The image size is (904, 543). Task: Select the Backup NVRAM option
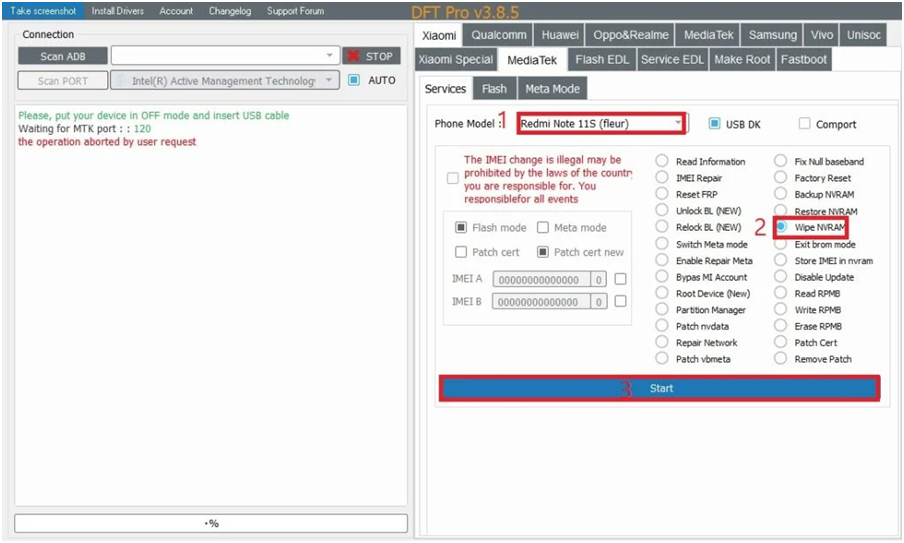point(781,194)
